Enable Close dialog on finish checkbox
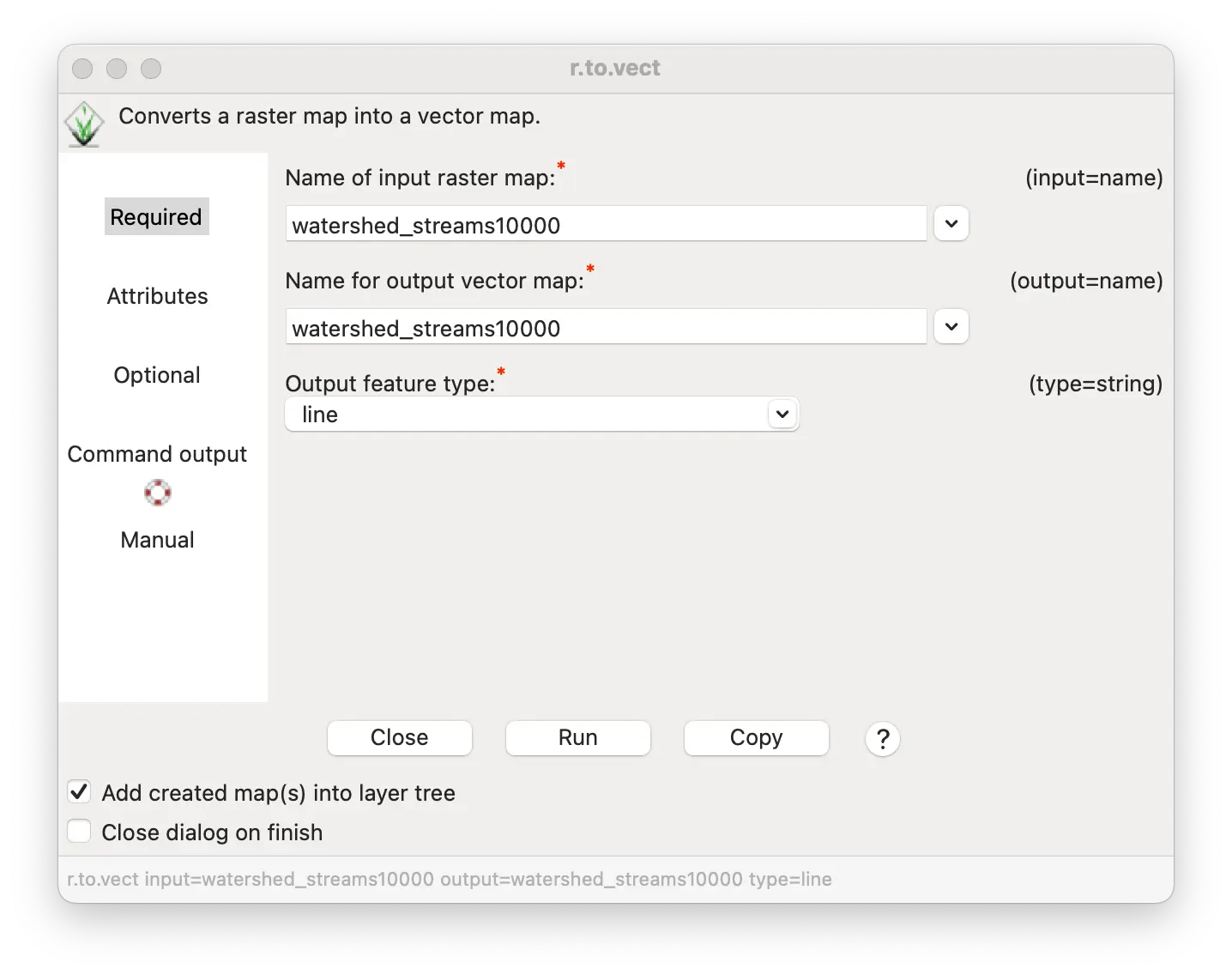The height and width of the screenshot is (975, 1232). [x=79, y=831]
